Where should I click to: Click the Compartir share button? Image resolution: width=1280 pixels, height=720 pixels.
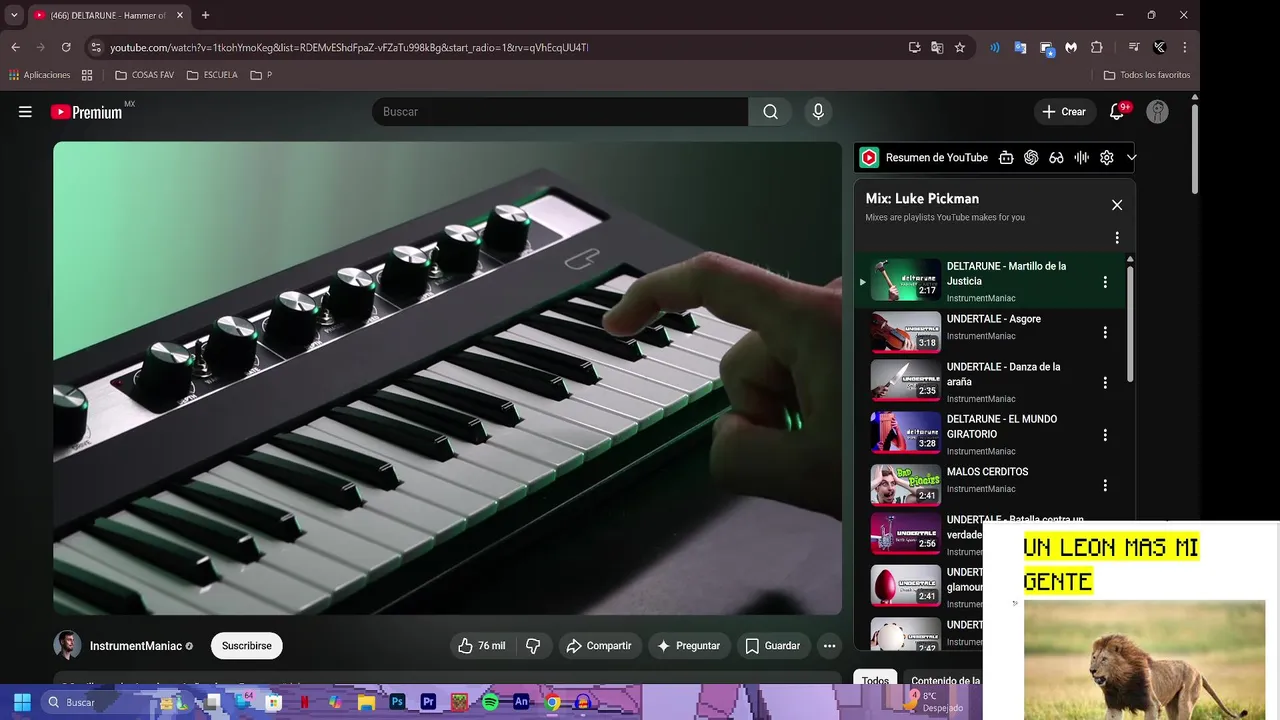[599, 646]
